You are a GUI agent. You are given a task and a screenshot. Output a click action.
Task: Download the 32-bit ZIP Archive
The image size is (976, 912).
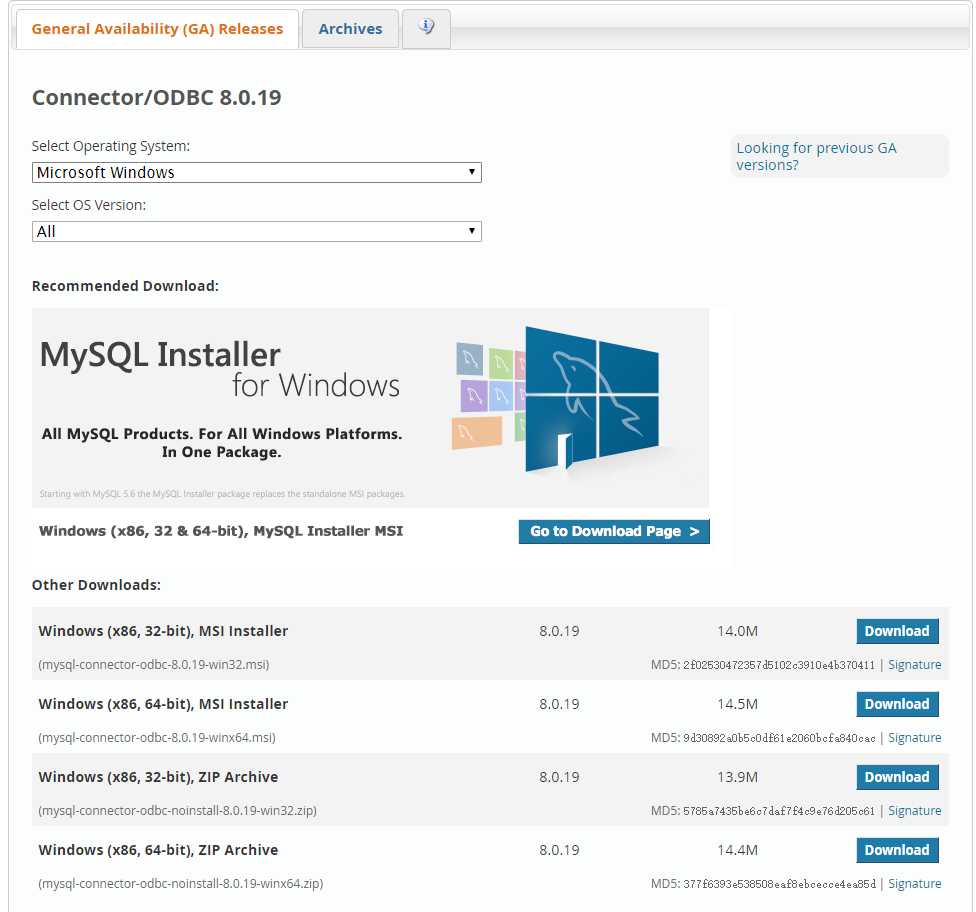coord(897,777)
